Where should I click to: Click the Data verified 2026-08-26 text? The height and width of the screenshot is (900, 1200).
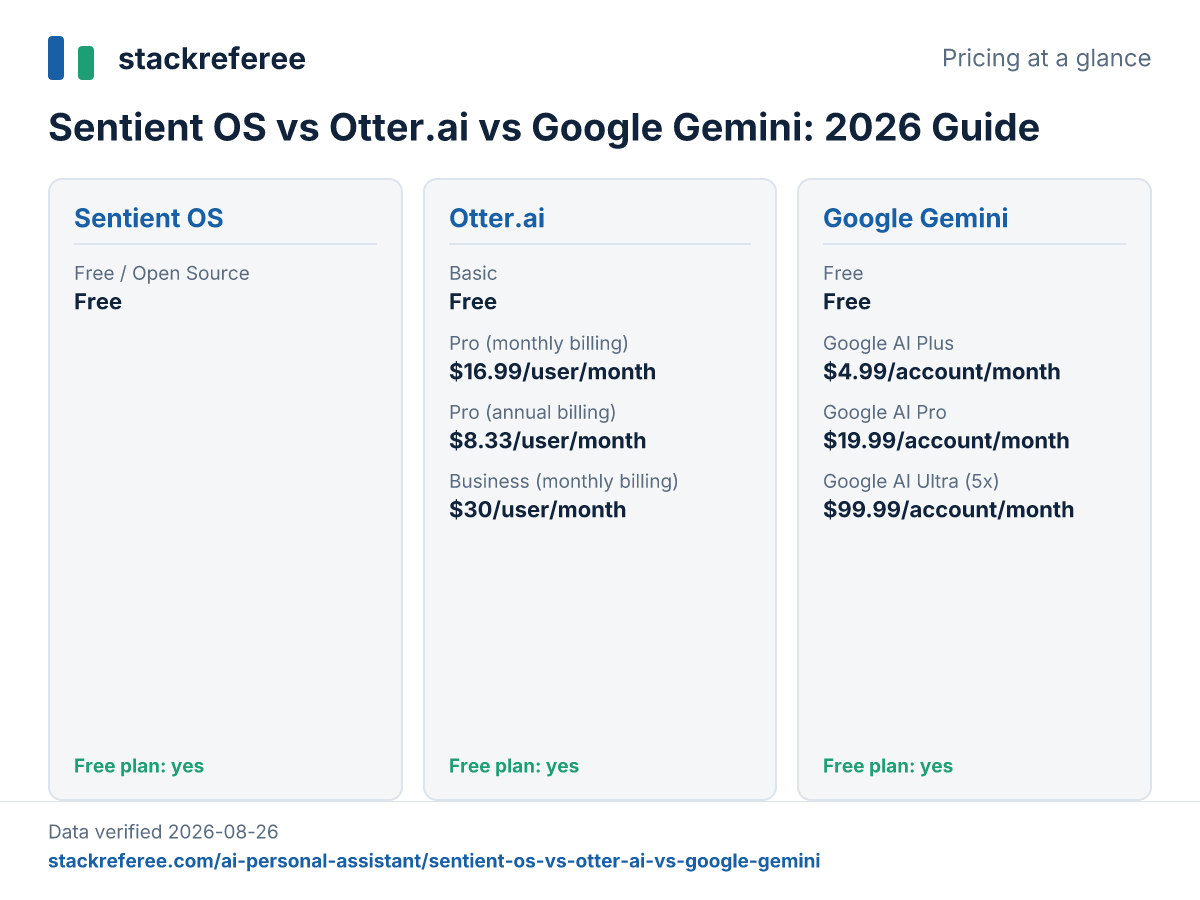163,831
